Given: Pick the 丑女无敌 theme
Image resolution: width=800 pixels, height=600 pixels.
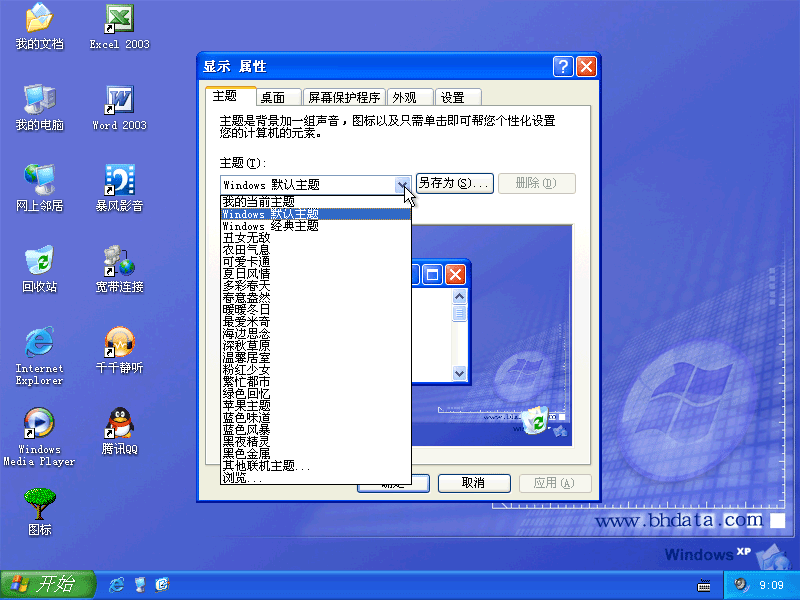Looking at the screenshot, I should 316,238.
